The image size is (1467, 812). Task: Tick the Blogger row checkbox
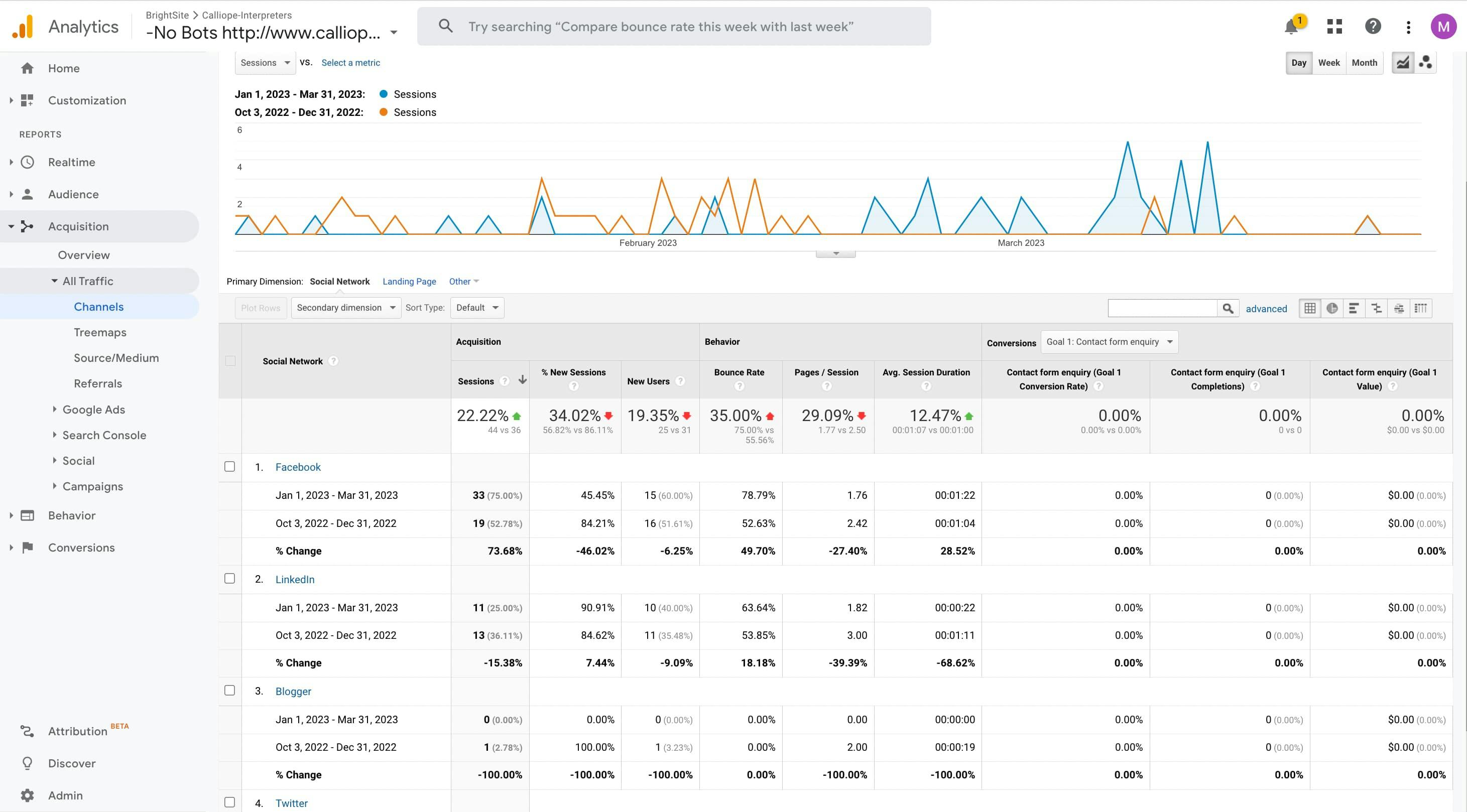[x=229, y=690]
